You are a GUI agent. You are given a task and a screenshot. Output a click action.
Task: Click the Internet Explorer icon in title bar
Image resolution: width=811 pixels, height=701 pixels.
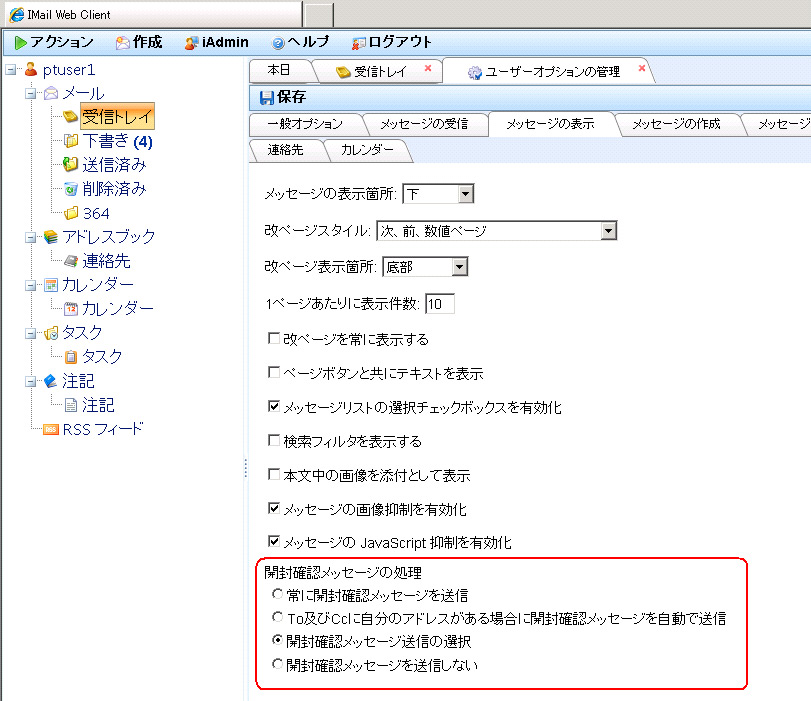click(x=17, y=14)
